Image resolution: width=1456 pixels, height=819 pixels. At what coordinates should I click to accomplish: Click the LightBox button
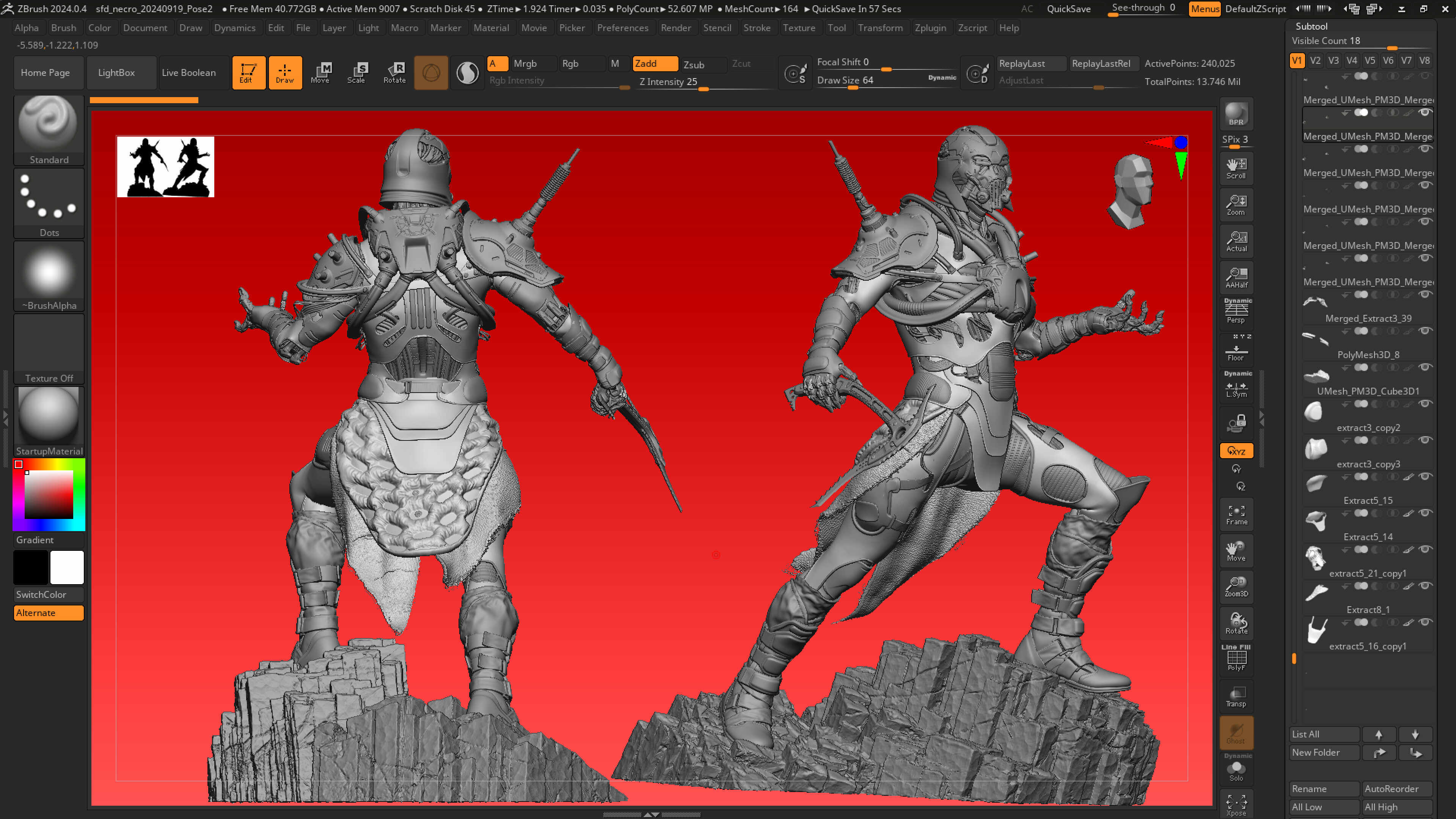(x=116, y=72)
